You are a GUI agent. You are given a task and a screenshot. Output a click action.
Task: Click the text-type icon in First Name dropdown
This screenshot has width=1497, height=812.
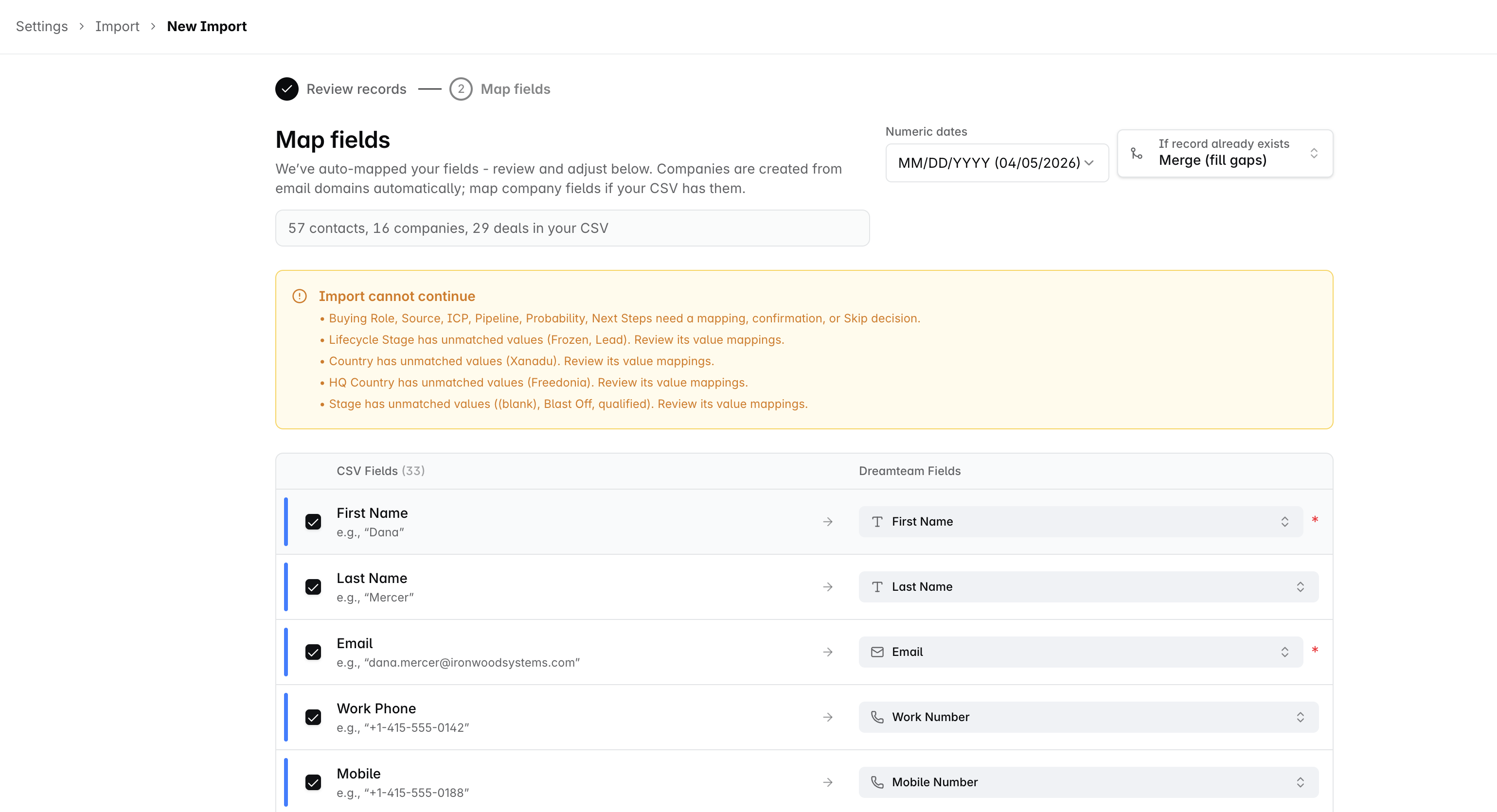click(x=877, y=522)
